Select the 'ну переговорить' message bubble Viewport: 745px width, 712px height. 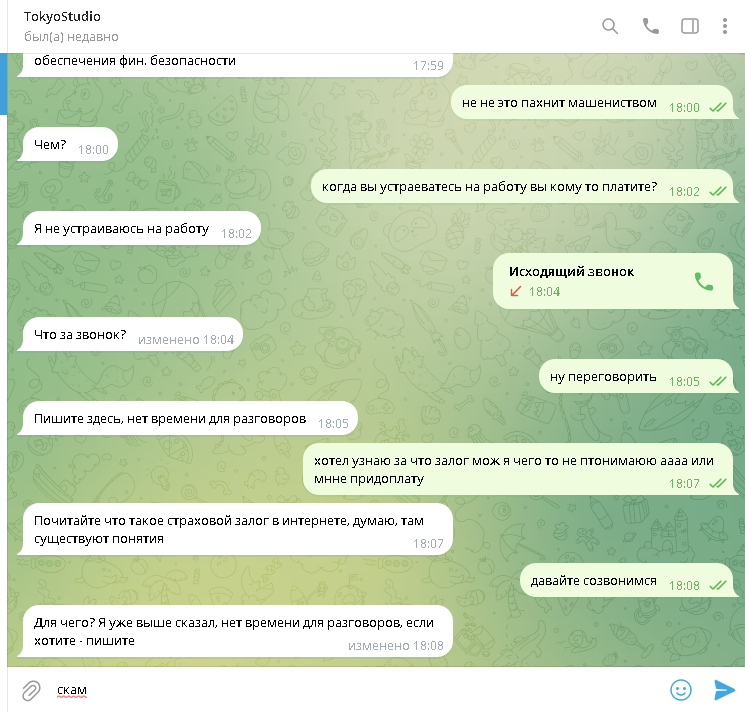pyautogui.click(x=637, y=377)
